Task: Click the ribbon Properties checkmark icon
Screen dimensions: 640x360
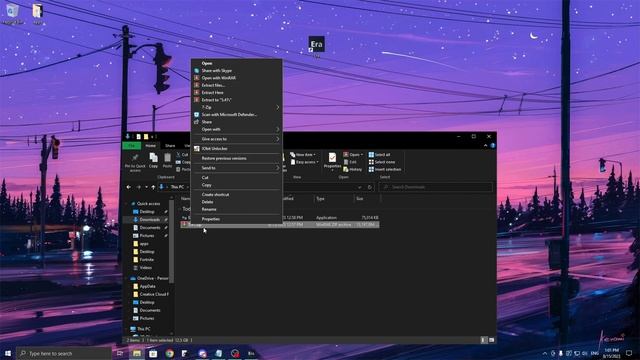Action: [x=332, y=158]
